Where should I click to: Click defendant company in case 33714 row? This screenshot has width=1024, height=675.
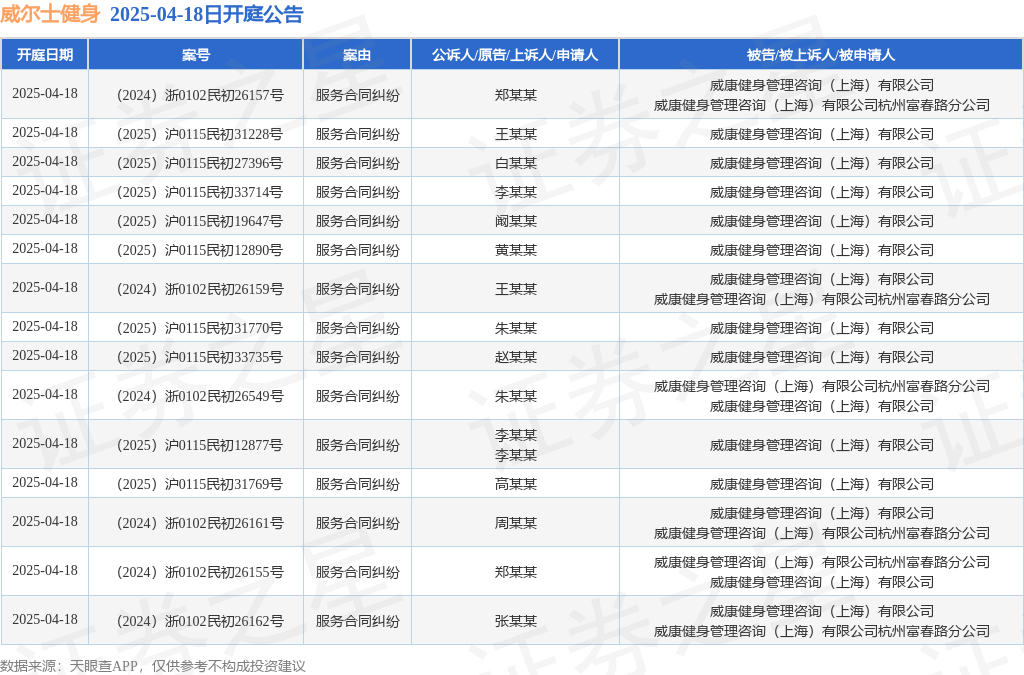tap(822, 193)
